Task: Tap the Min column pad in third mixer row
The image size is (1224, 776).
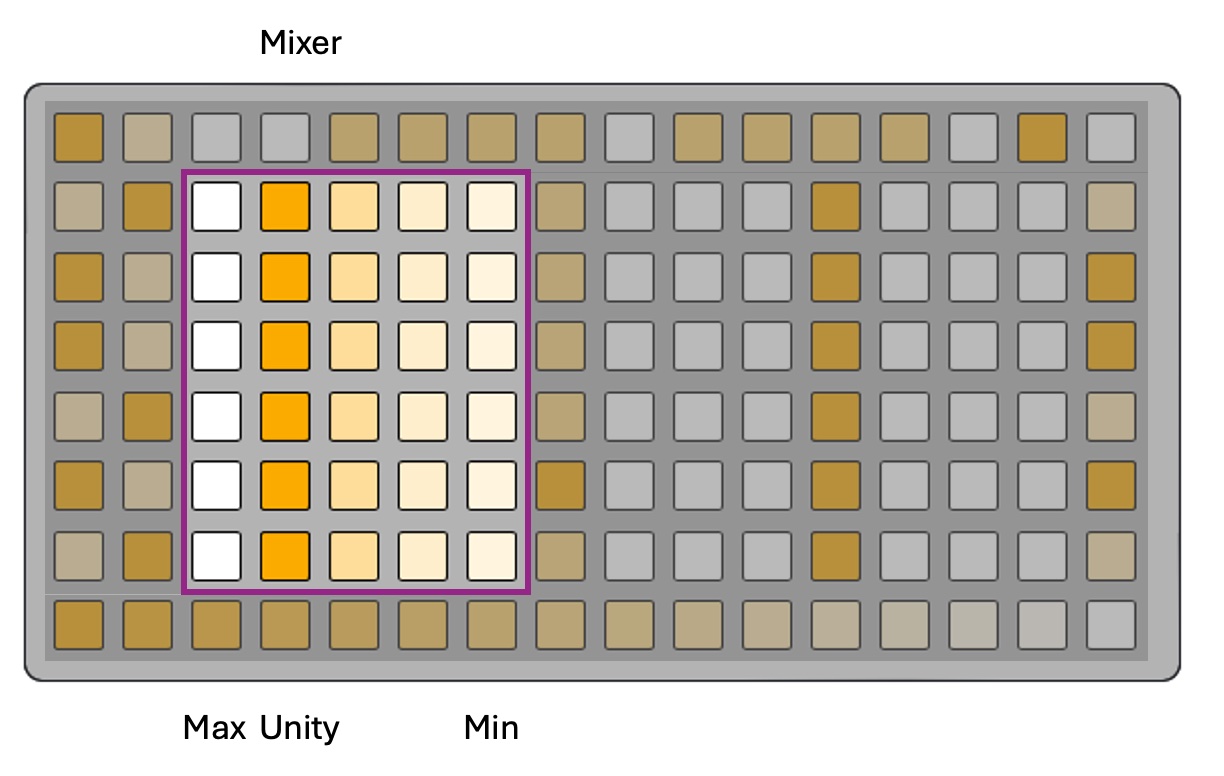Action: [492, 346]
